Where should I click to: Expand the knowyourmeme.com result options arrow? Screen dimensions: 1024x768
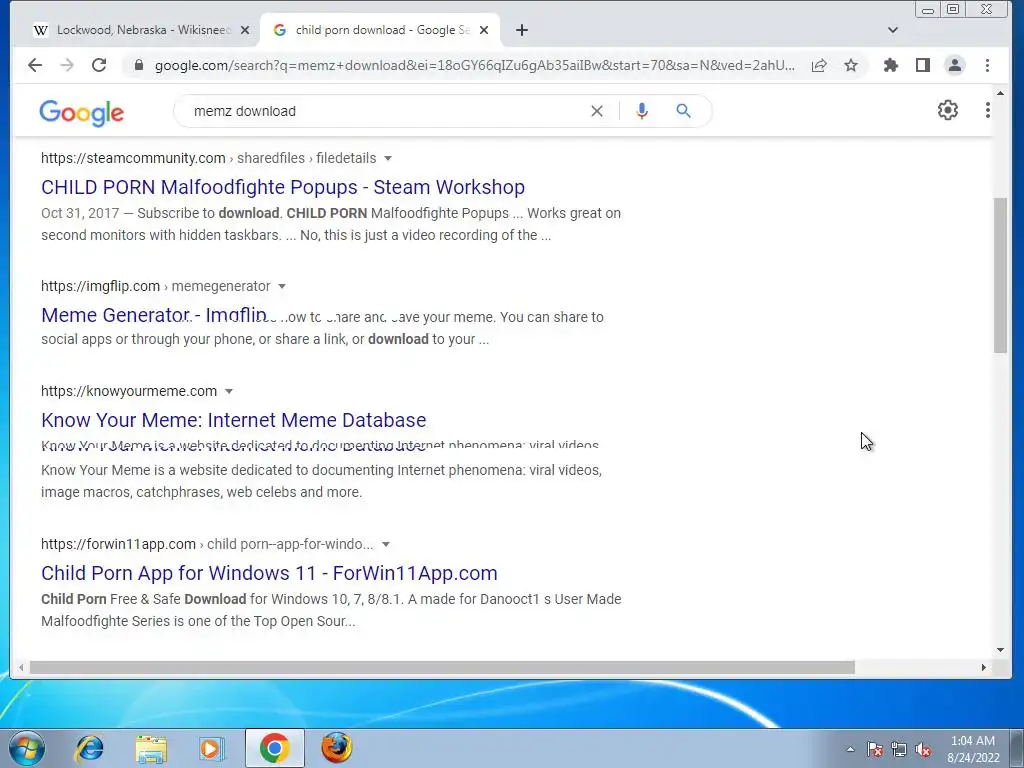click(x=229, y=392)
